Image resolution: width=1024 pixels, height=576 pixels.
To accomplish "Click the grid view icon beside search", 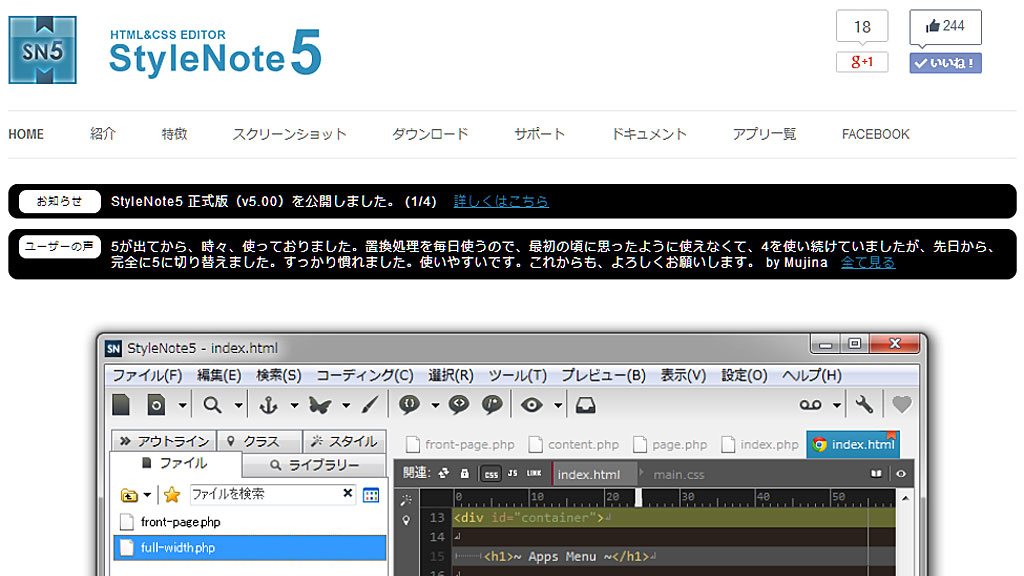I will 371,495.
